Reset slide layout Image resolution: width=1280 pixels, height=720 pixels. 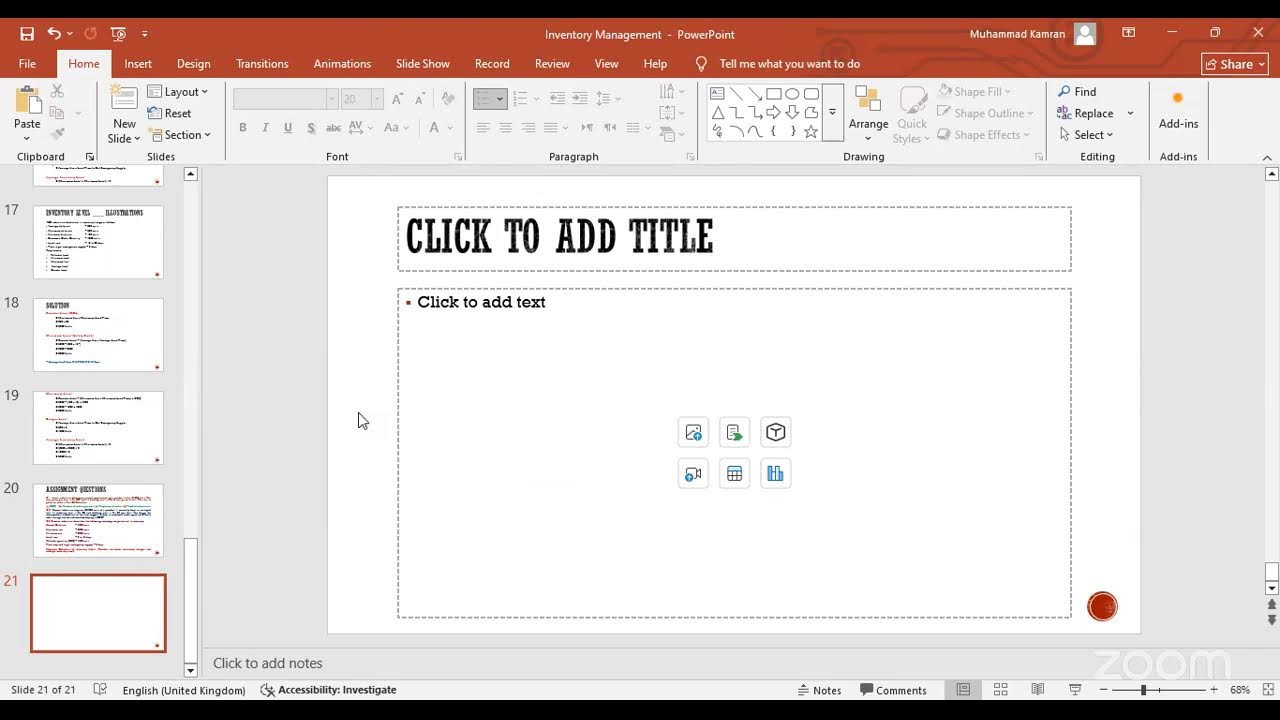click(x=169, y=113)
